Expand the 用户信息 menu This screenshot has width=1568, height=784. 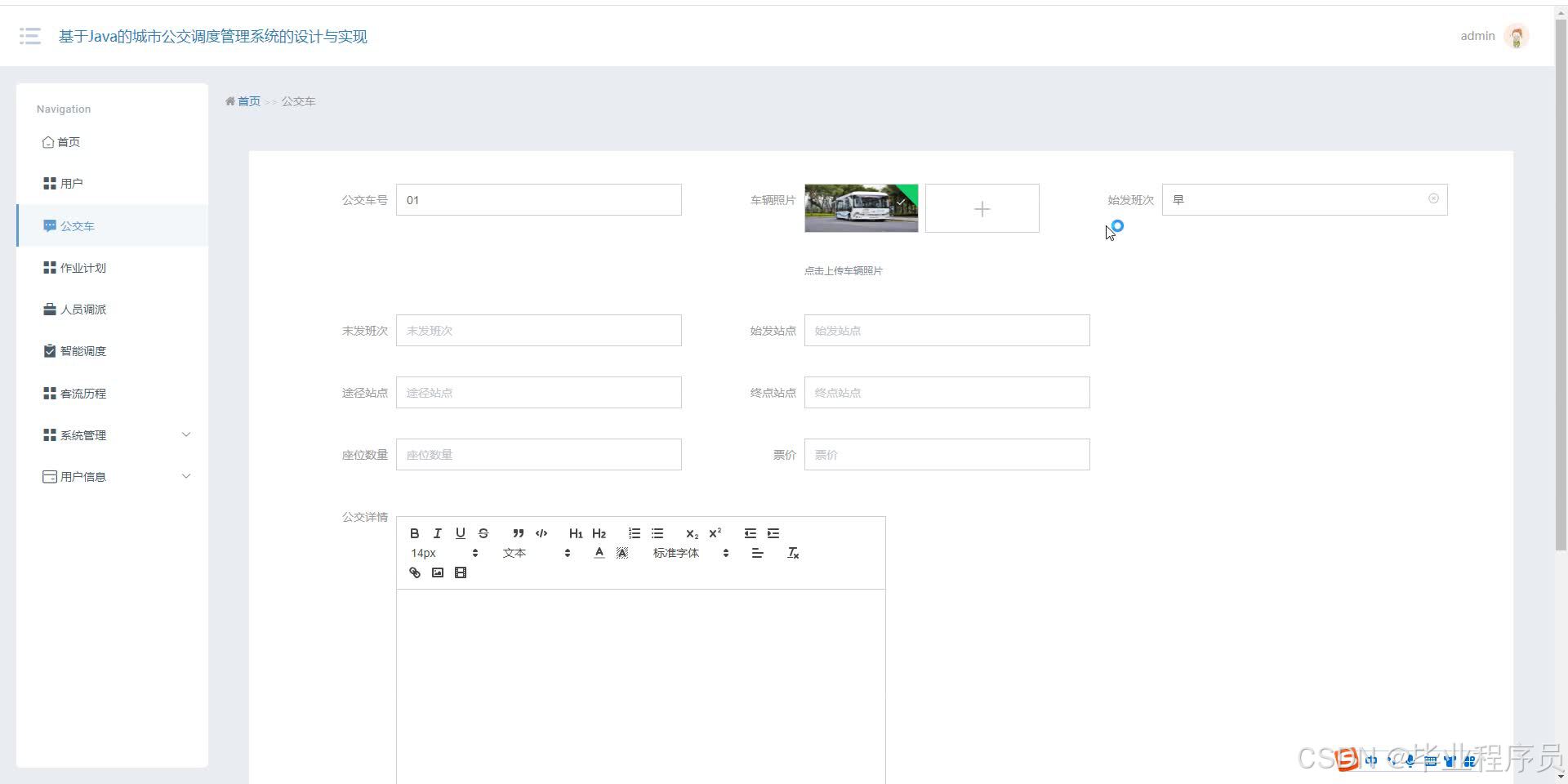(112, 477)
